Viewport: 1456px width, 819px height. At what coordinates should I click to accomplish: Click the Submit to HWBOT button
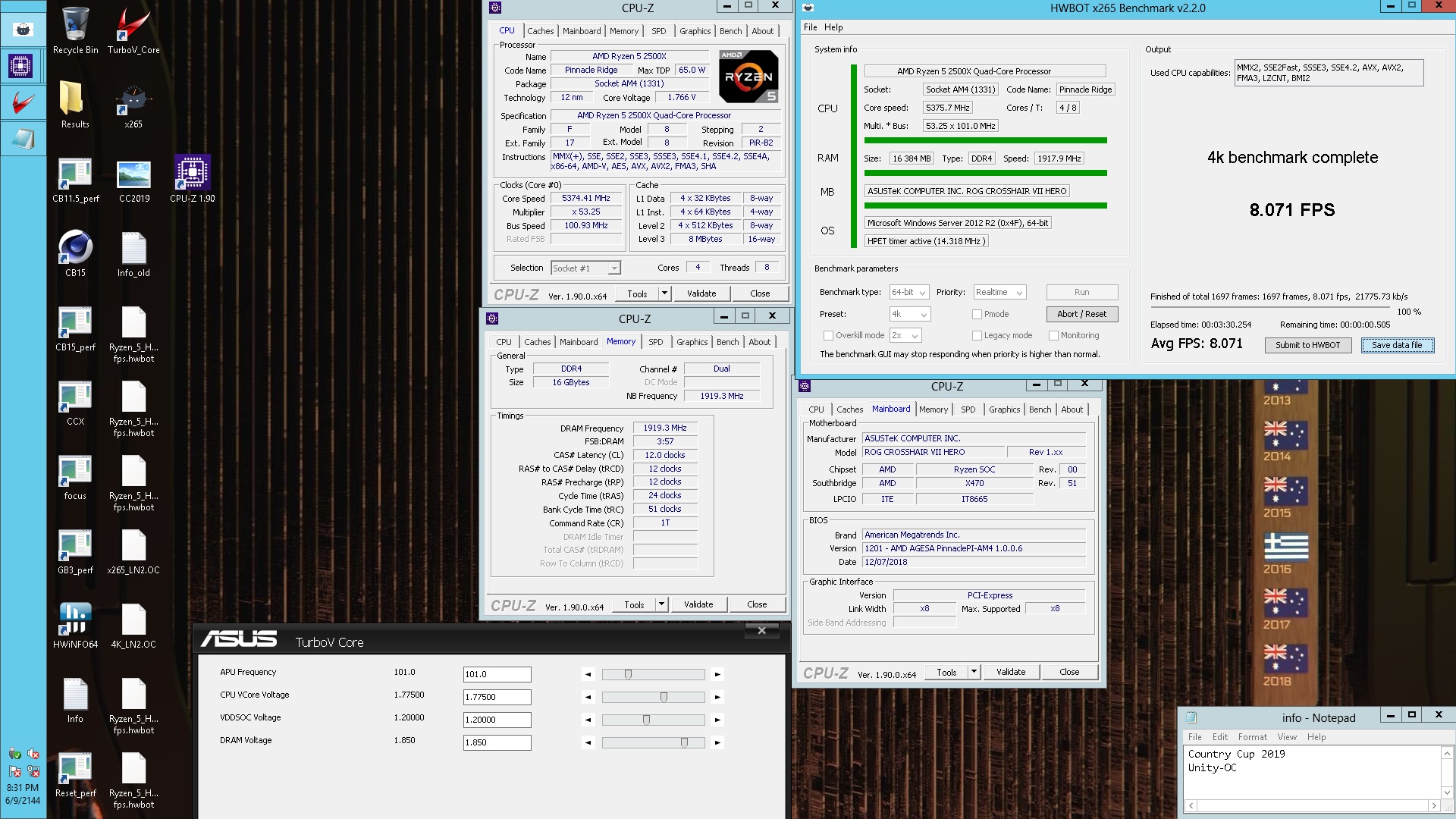pyautogui.click(x=1307, y=345)
